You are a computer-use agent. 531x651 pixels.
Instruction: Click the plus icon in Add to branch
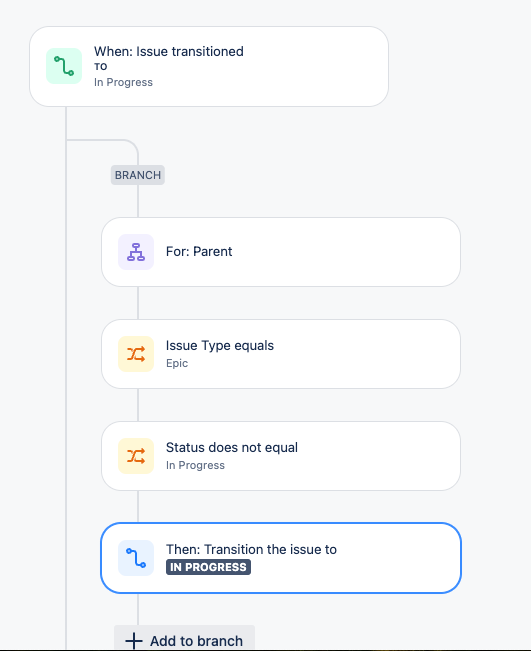pyautogui.click(x=134, y=641)
